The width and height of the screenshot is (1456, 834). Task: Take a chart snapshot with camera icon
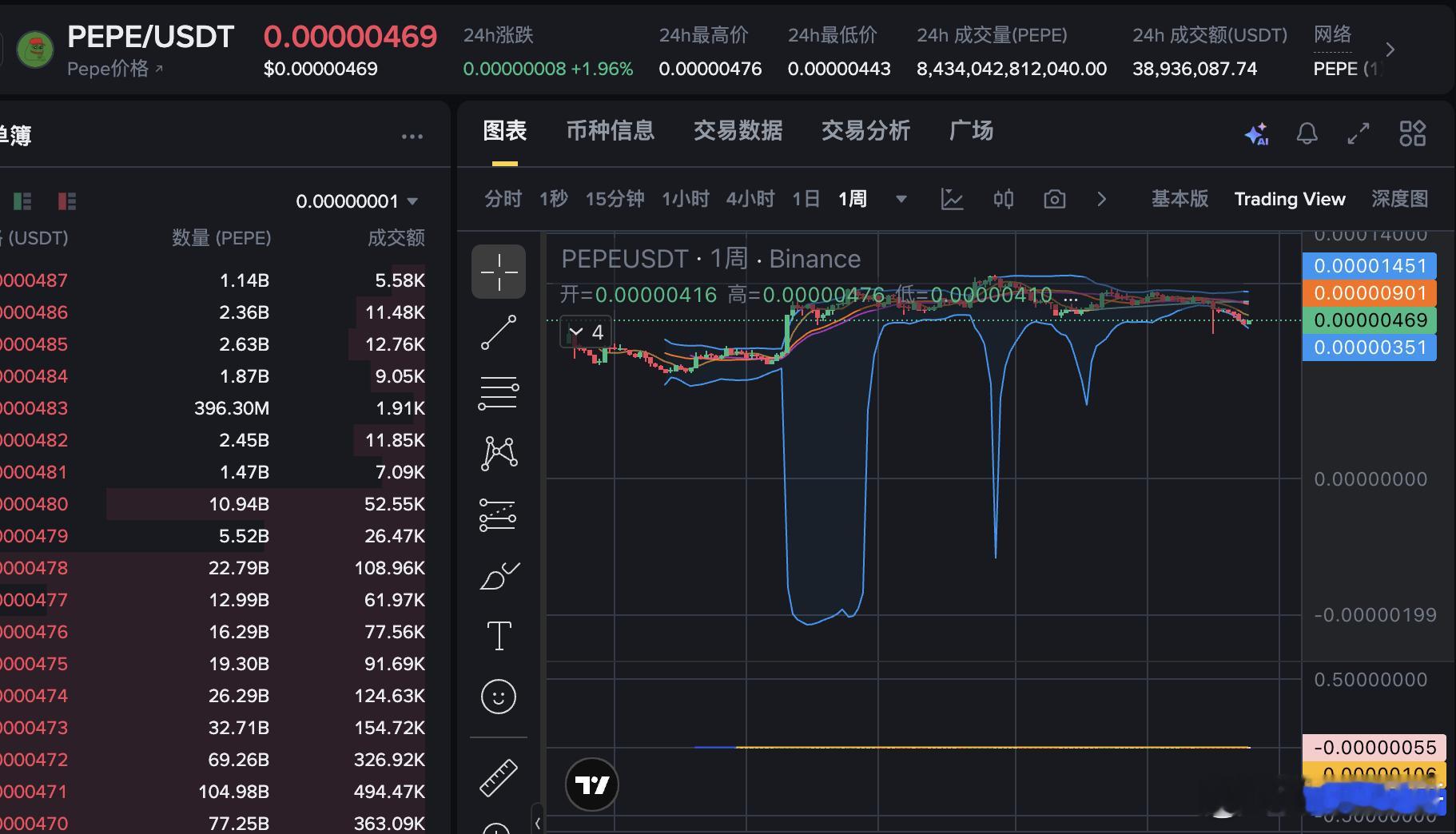[1055, 199]
